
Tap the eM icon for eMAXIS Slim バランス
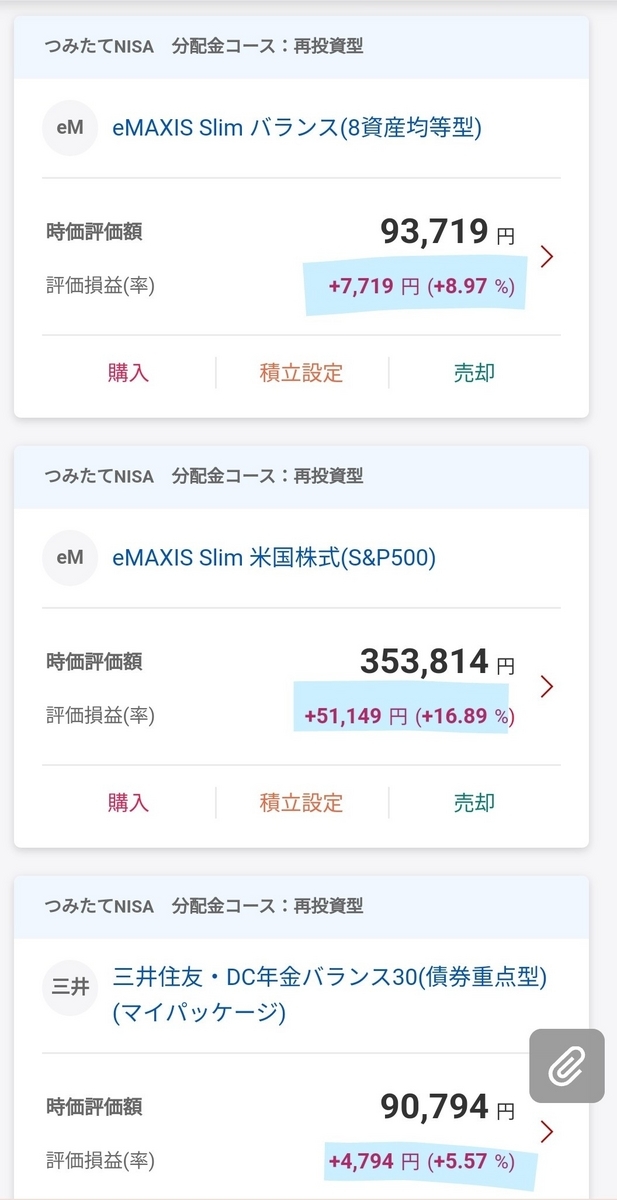[x=70, y=128]
